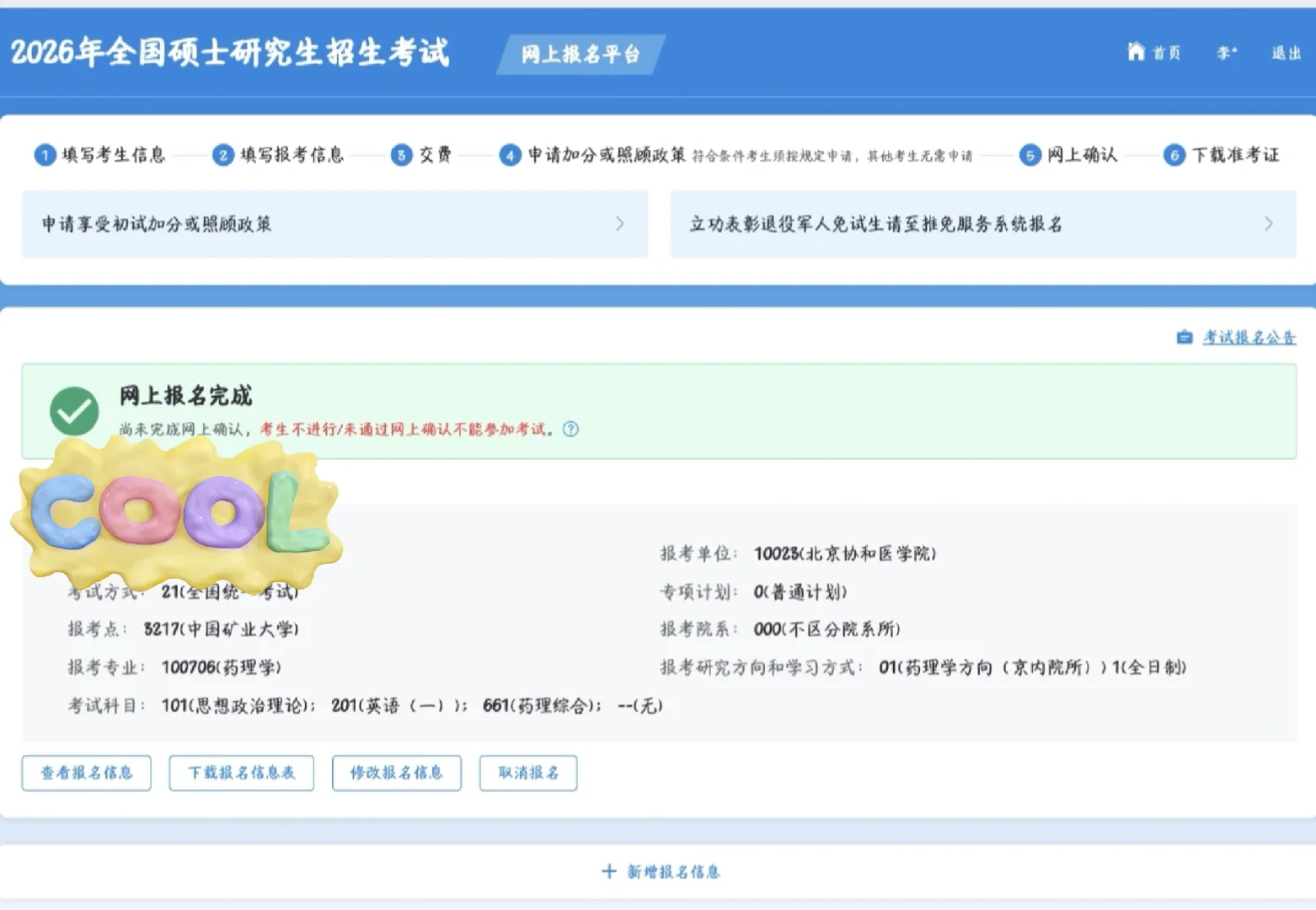The image size is (1316, 910).
Task: Click the step 4 circle before 申请加分或照顾政策
Action: click(510, 155)
